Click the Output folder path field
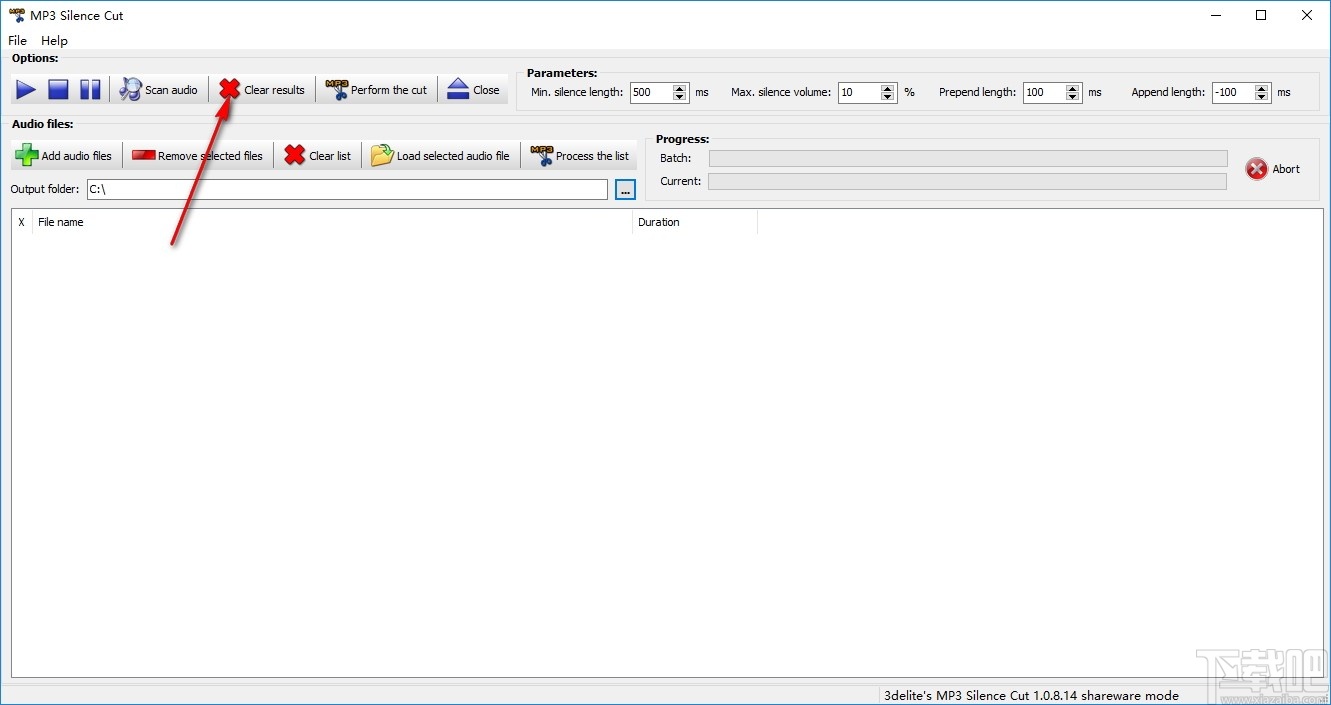Viewport: 1331px width, 705px height. pos(347,189)
